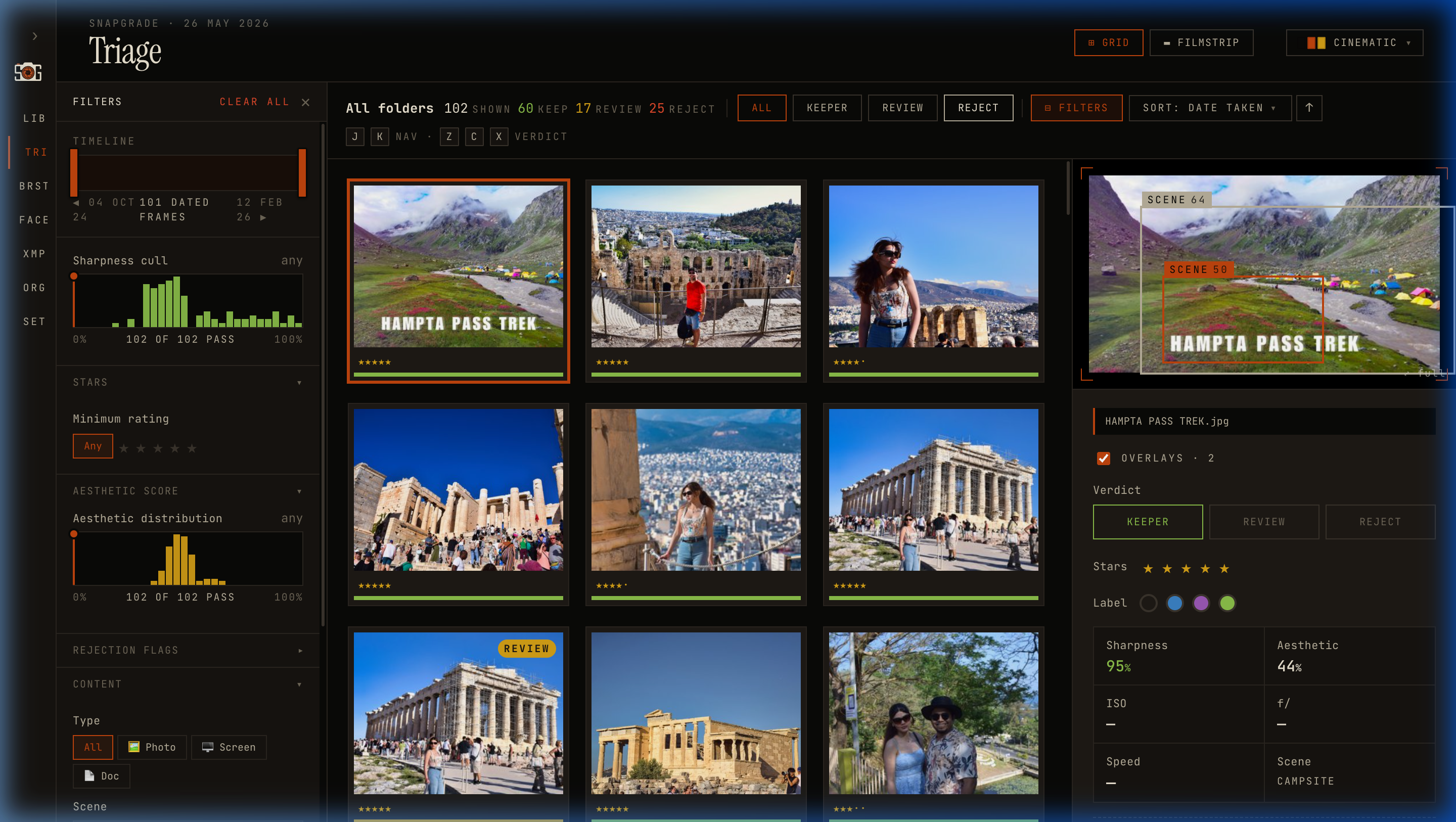Mark the photo verdict as Reject

tap(1380, 522)
